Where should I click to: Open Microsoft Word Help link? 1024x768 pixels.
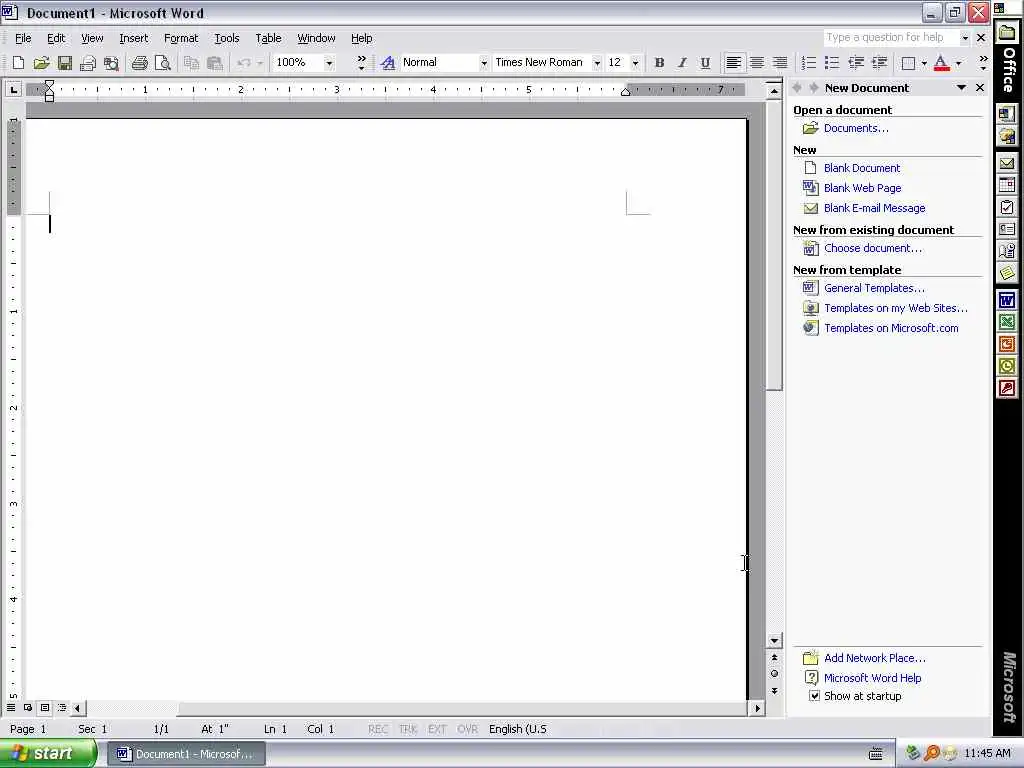(x=872, y=678)
